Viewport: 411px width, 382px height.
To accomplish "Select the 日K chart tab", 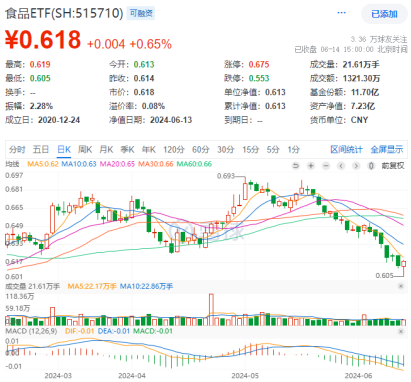I will pyautogui.click(x=64, y=149).
